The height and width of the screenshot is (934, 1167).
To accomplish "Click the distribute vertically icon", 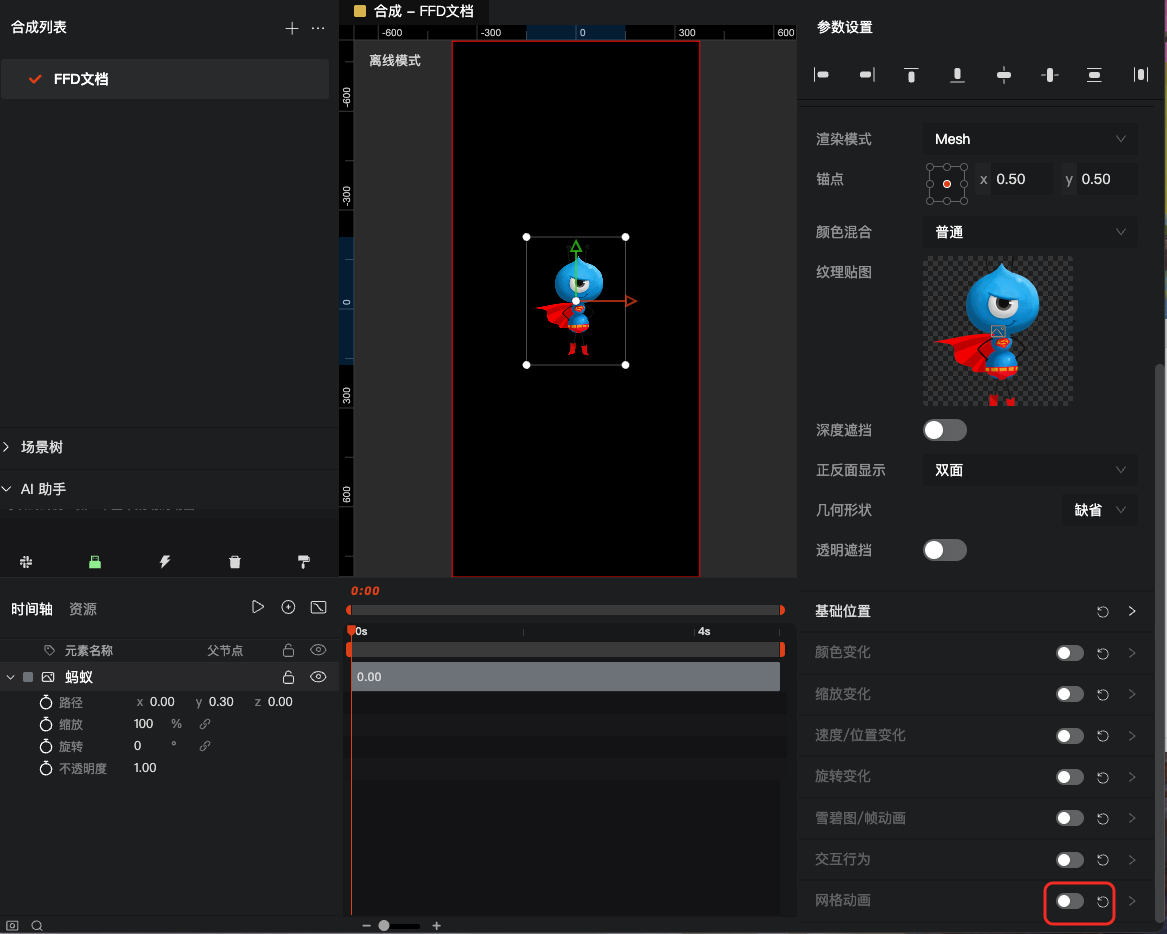I will [1094, 74].
